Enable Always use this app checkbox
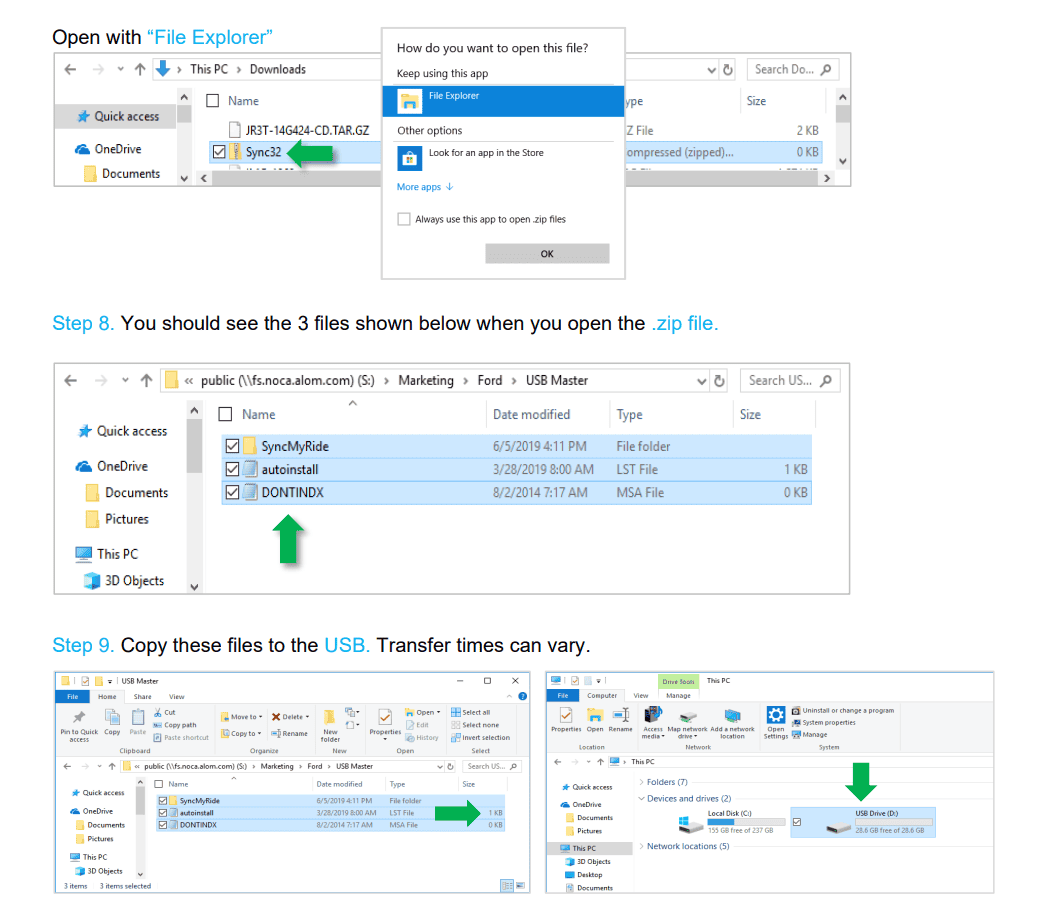The width and height of the screenshot is (1040, 924). click(404, 219)
